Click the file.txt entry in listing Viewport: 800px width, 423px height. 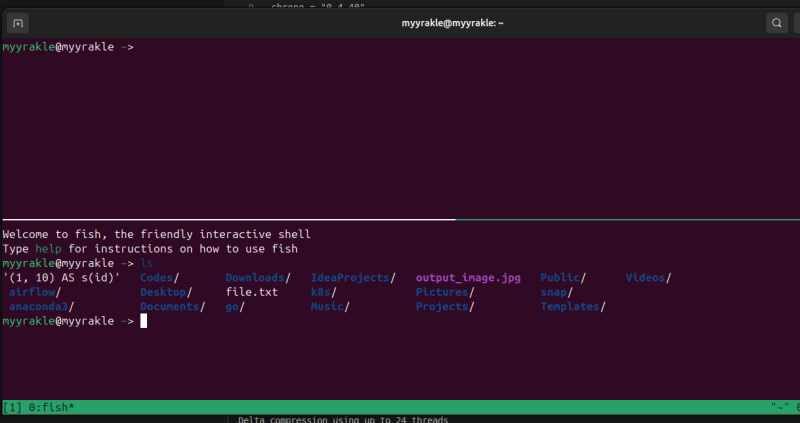251,292
